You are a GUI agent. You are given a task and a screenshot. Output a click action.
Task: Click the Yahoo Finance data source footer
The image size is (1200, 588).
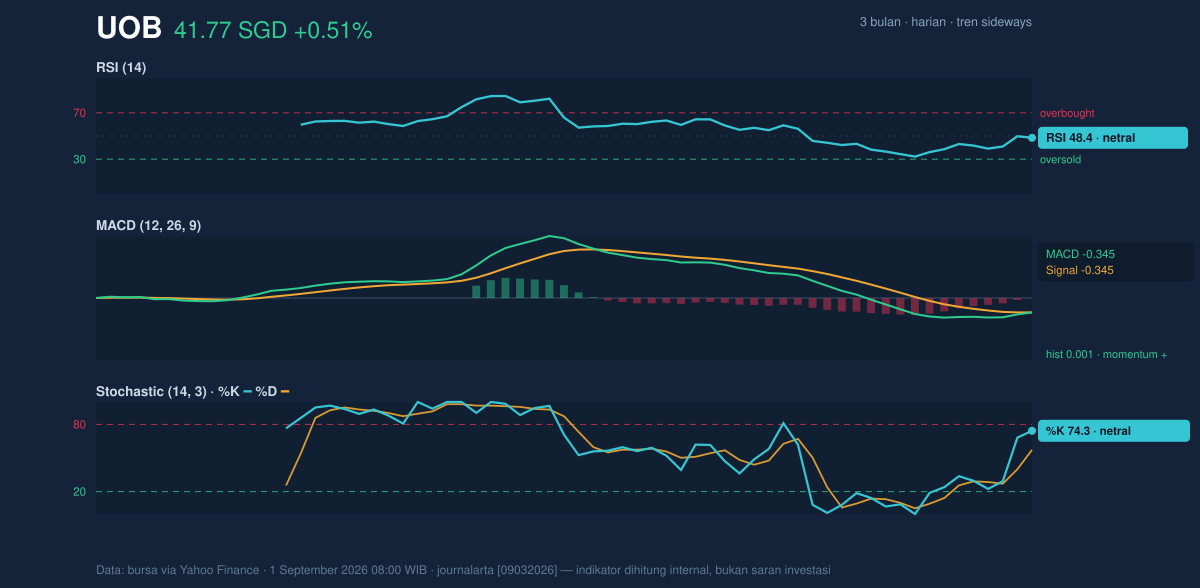pyautogui.click(x=463, y=570)
